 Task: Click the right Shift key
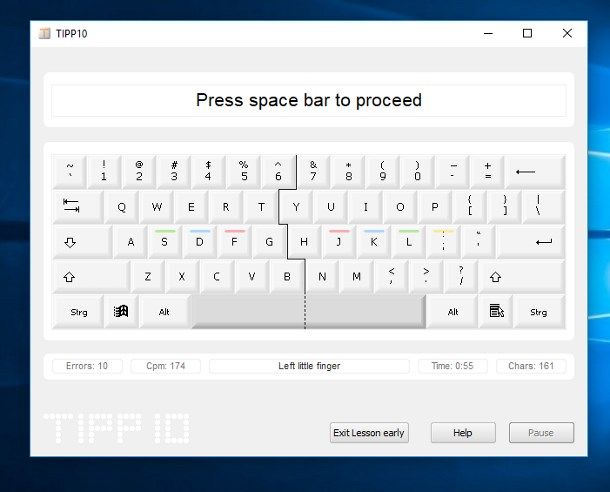[522, 277]
